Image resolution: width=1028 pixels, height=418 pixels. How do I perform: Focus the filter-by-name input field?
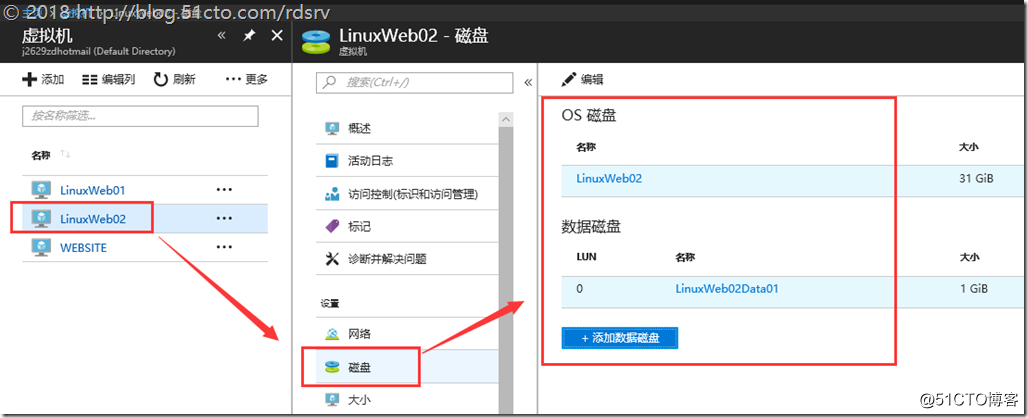(x=140, y=116)
